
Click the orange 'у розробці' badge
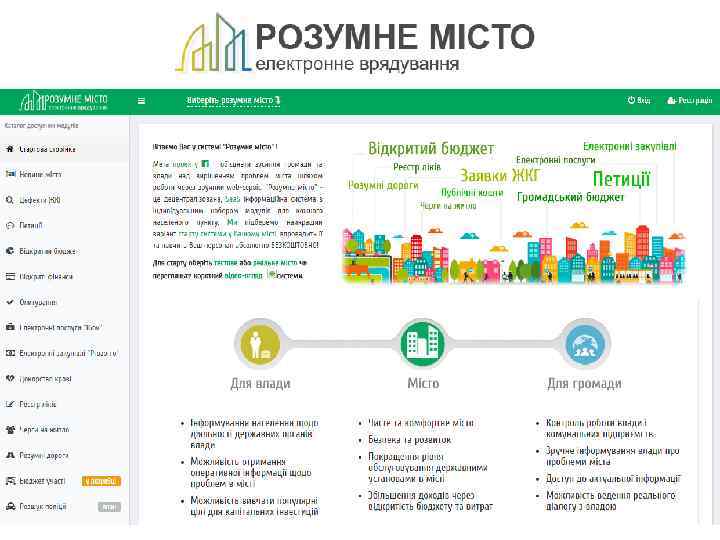coord(101,481)
